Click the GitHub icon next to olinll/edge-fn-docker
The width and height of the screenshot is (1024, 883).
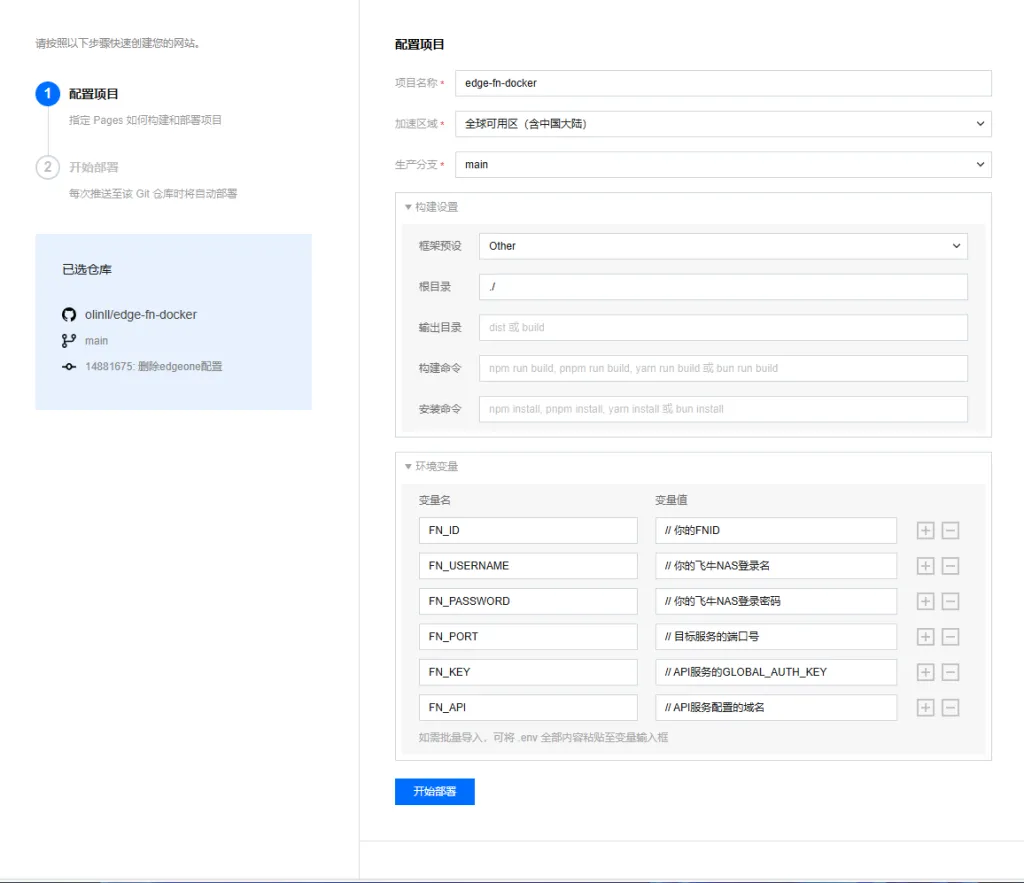(x=69, y=314)
